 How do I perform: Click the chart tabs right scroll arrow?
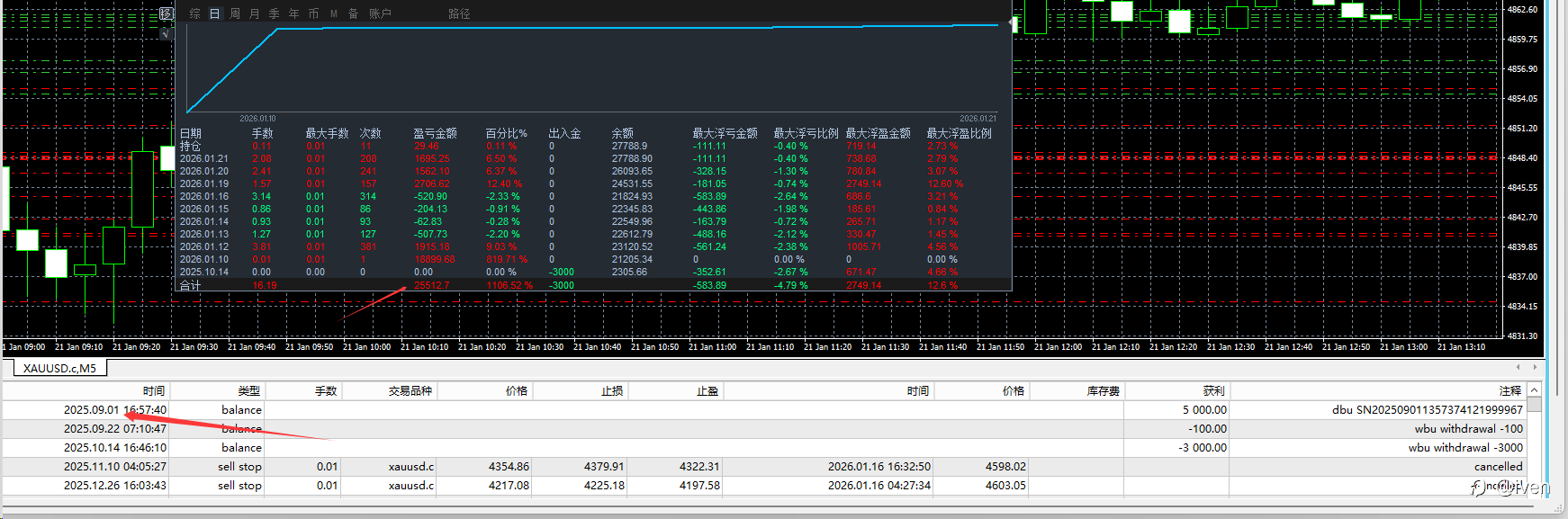tap(1535, 367)
